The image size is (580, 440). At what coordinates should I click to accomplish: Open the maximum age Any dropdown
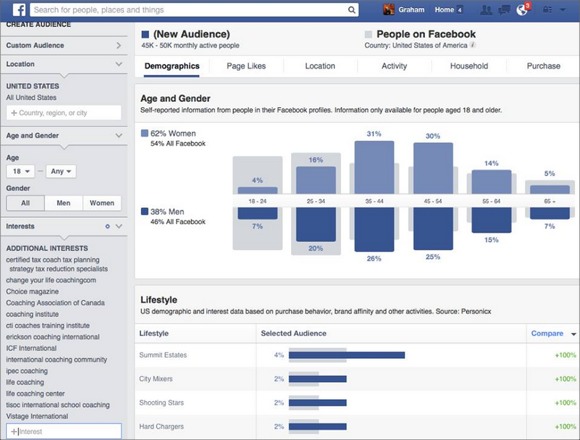coord(61,171)
